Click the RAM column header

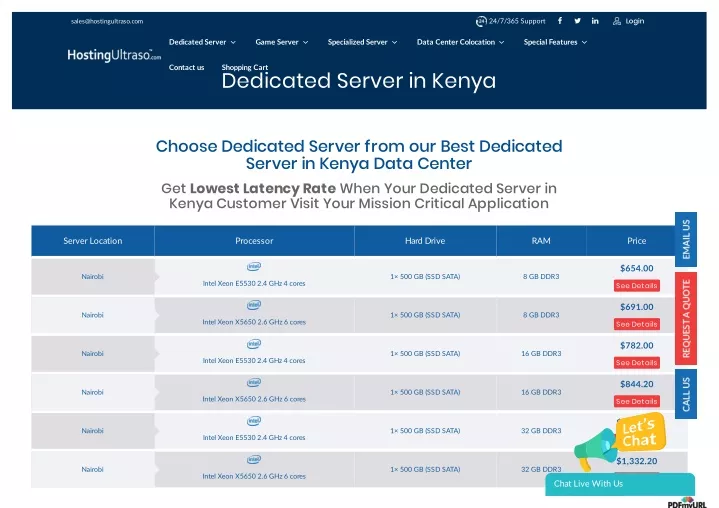541,241
